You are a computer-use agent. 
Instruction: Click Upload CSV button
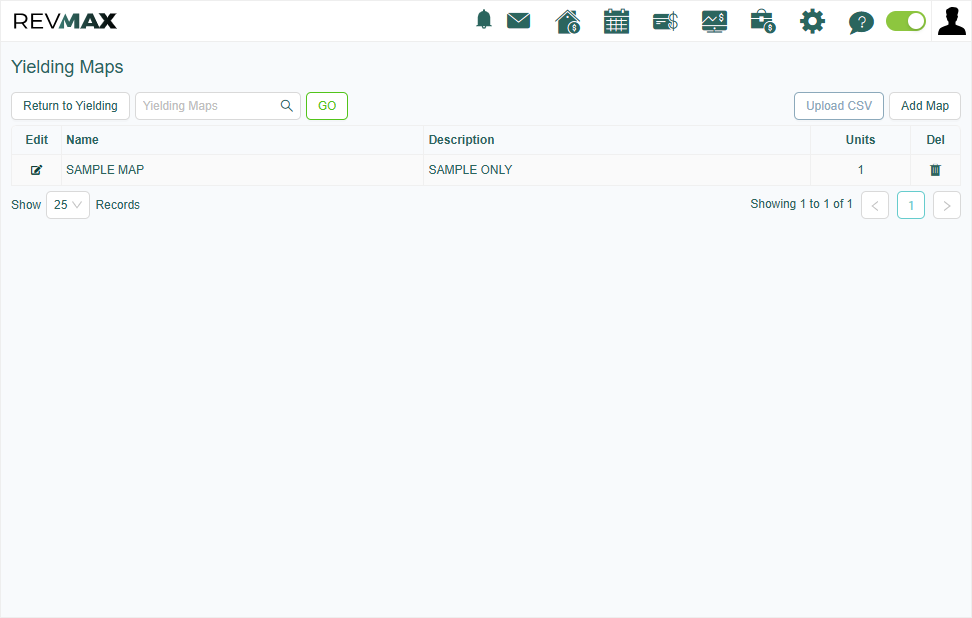(839, 106)
